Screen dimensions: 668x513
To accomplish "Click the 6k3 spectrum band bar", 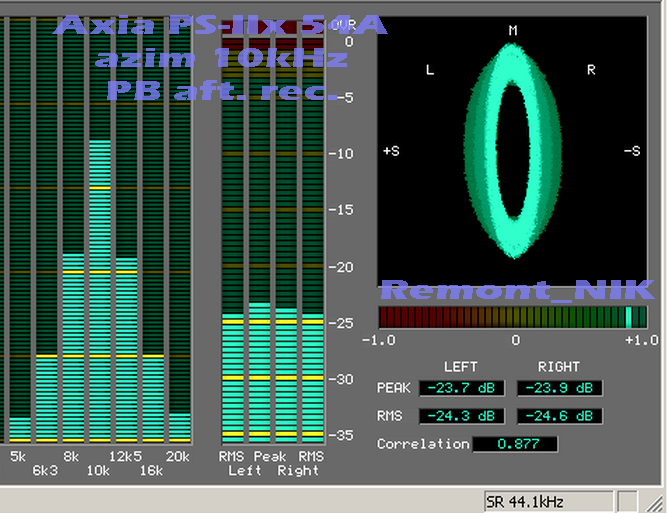I will pos(46,398).
